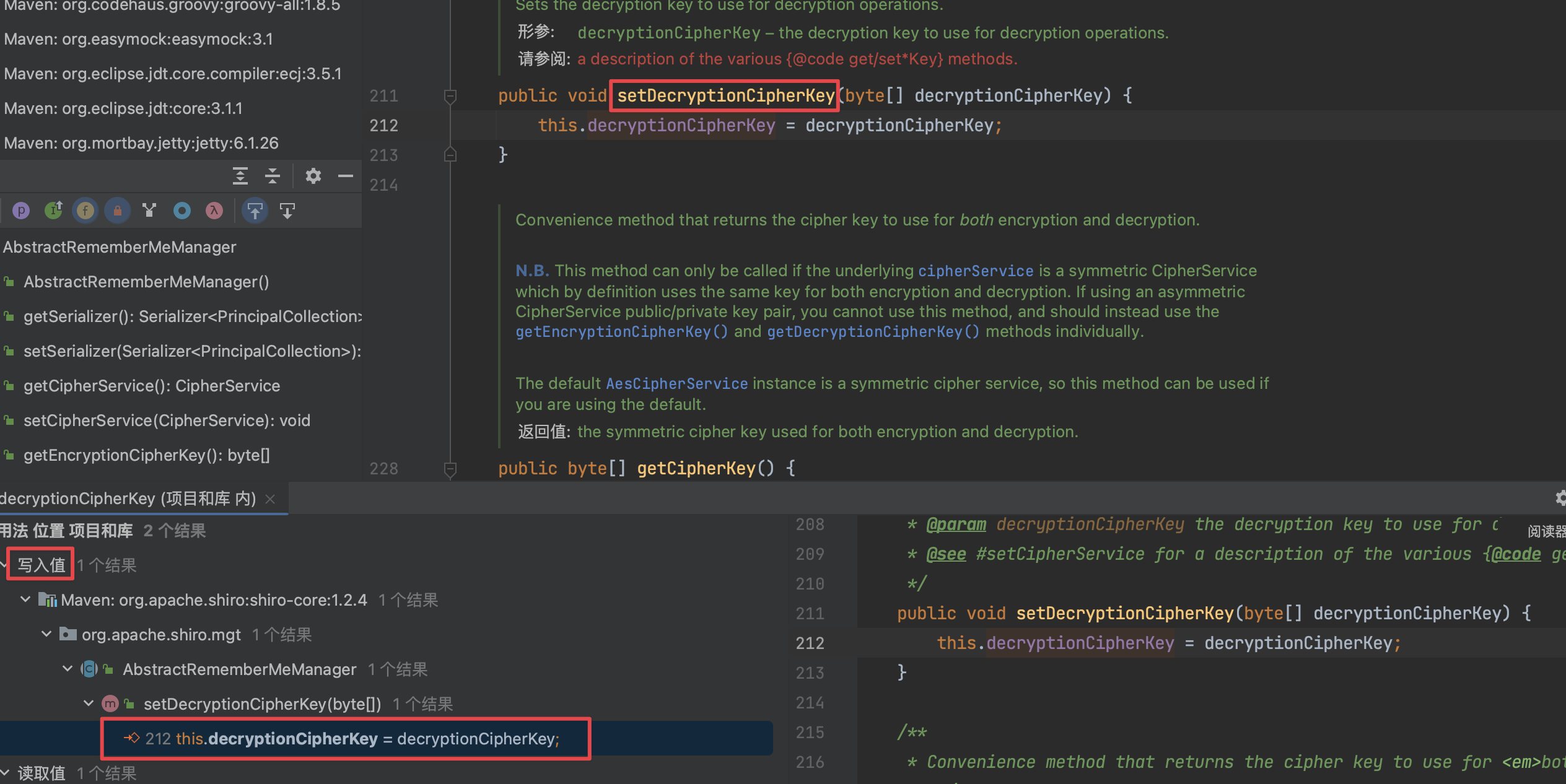This screenshot has height=784, width=1566.
Task: Click public access icon on setDecryptionCipherKey result
Action: pyautogui.click(x=129, y=703)
